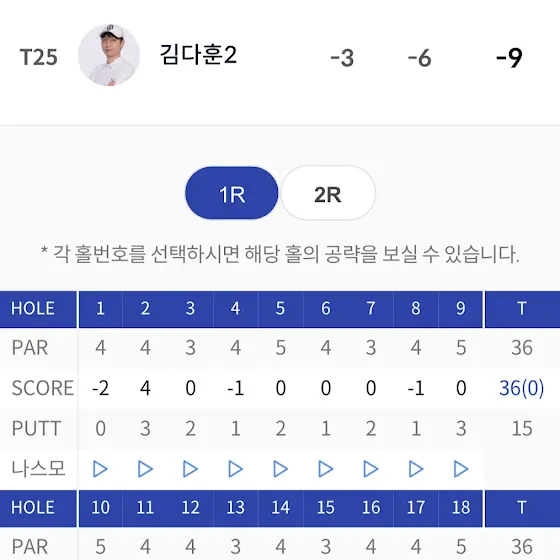Open player 김다훈2 profile photo
The image size is (560, 560).
[109, 55]
